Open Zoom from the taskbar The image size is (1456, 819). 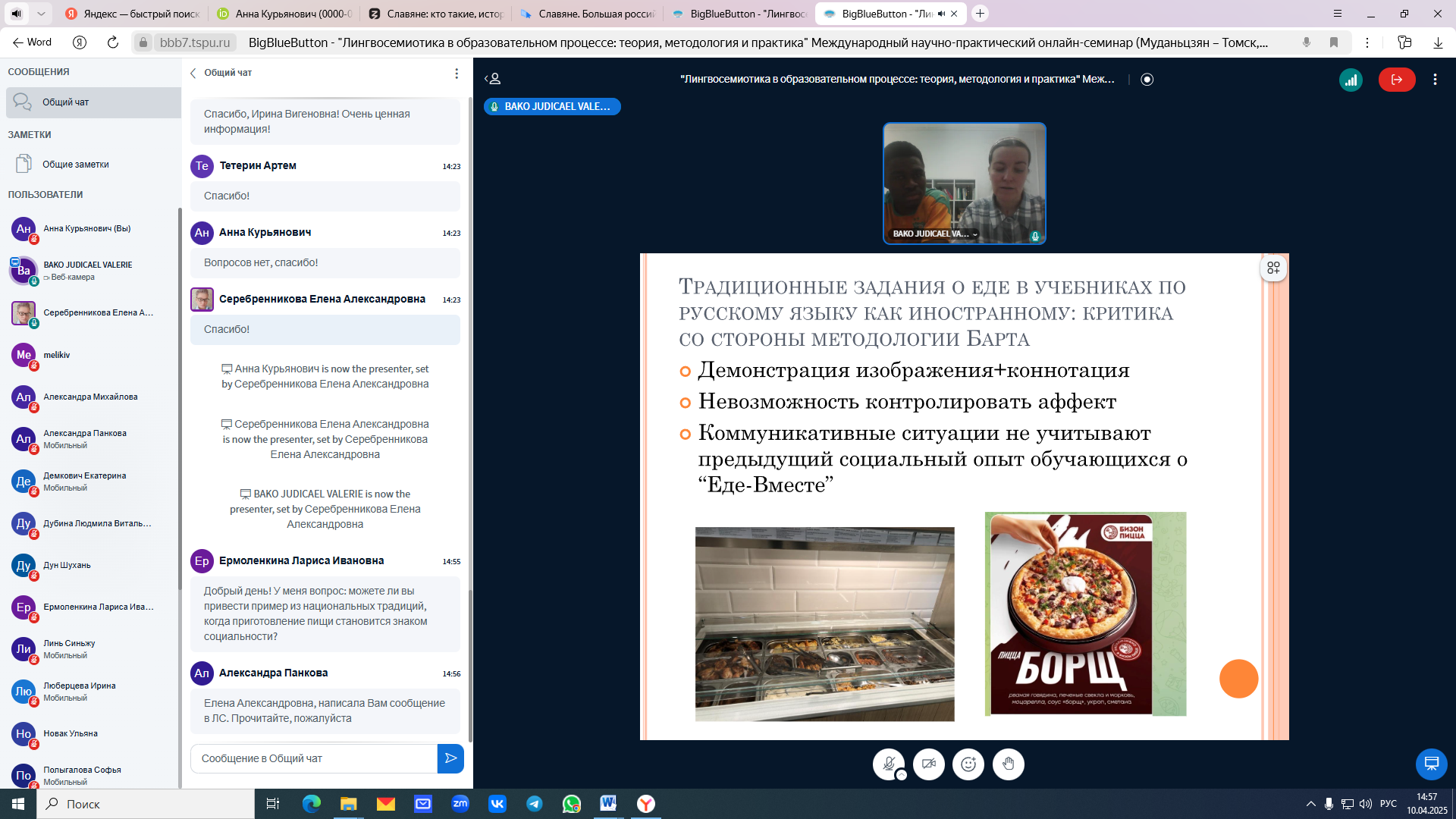tap(460, 804)
